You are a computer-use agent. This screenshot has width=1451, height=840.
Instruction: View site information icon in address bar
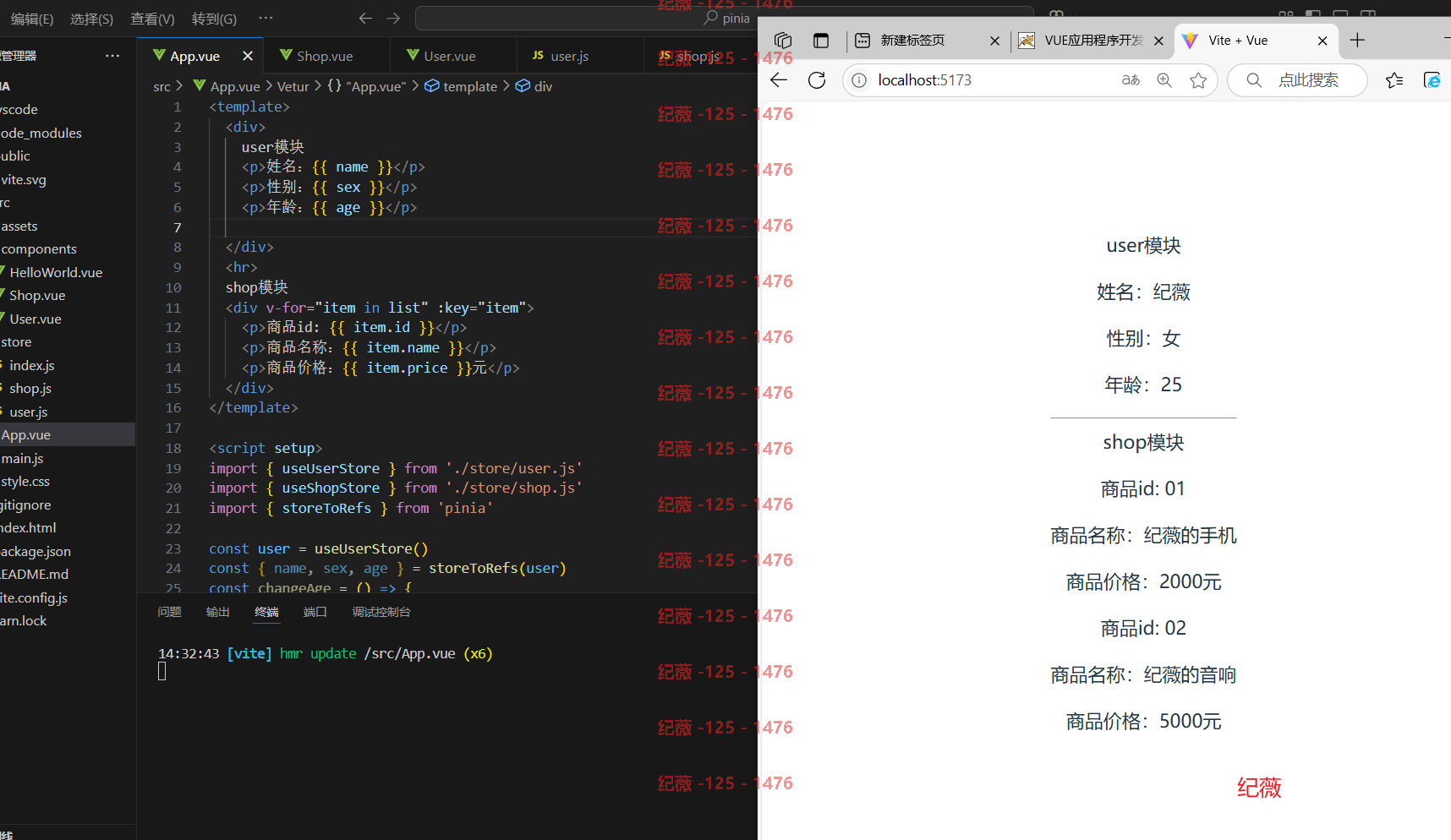coord(859,79)
